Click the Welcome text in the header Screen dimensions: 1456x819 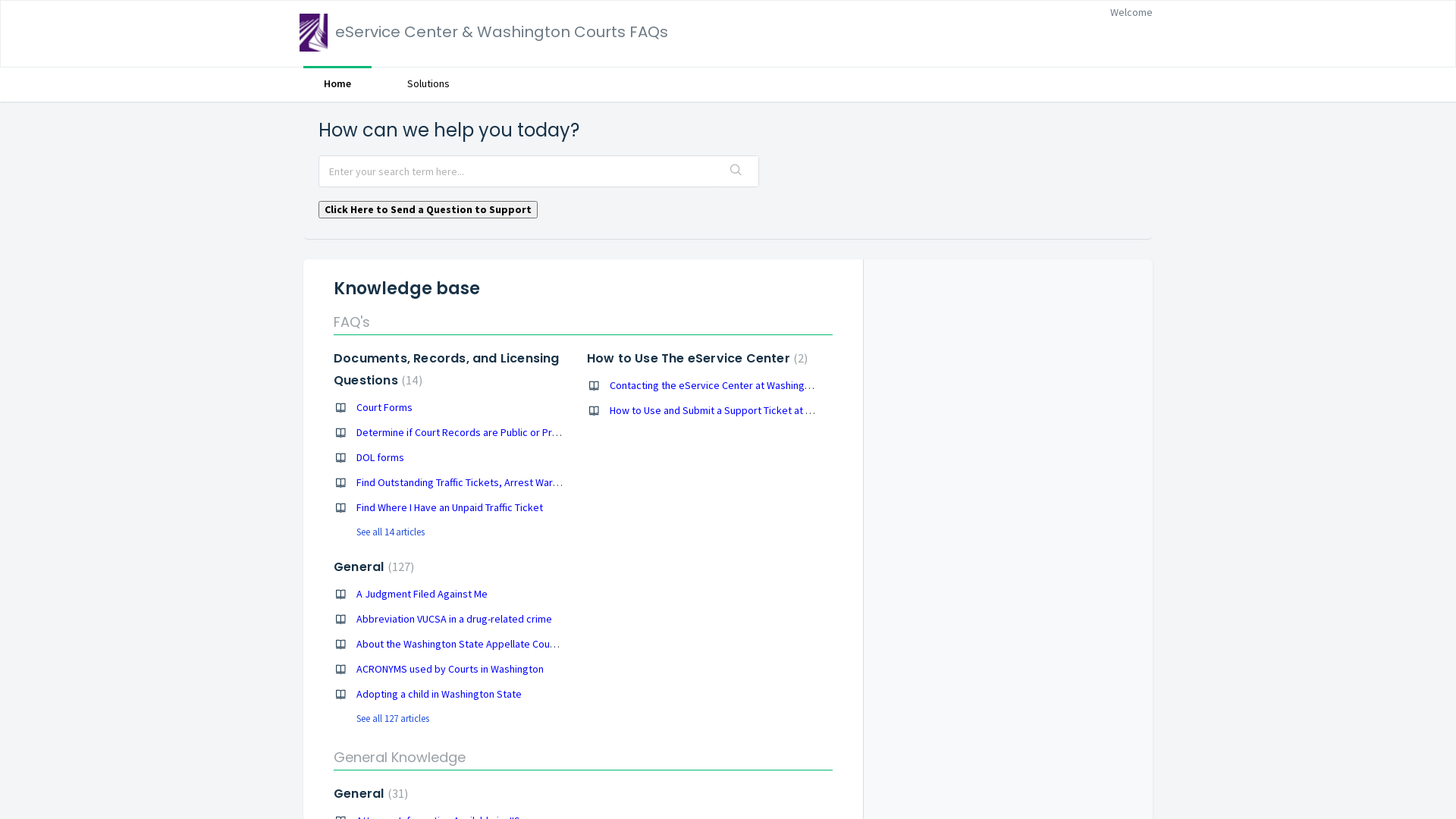tap(1131, 12)
